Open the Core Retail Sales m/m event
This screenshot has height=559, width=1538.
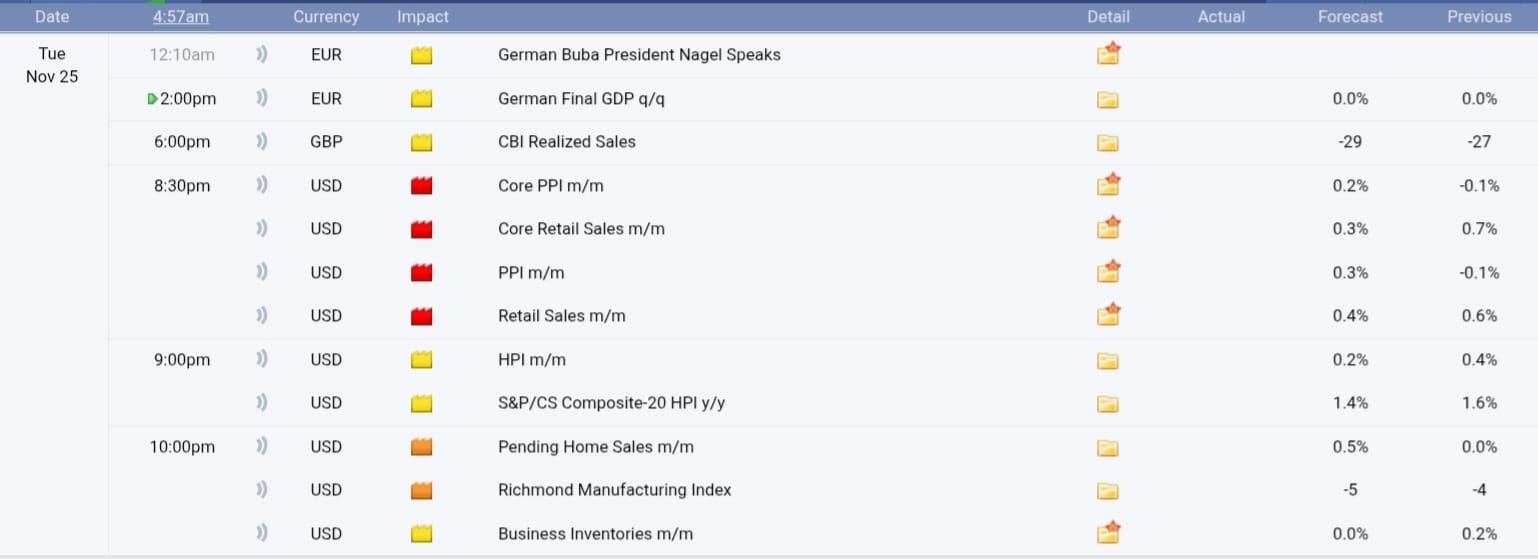point(581,229)
